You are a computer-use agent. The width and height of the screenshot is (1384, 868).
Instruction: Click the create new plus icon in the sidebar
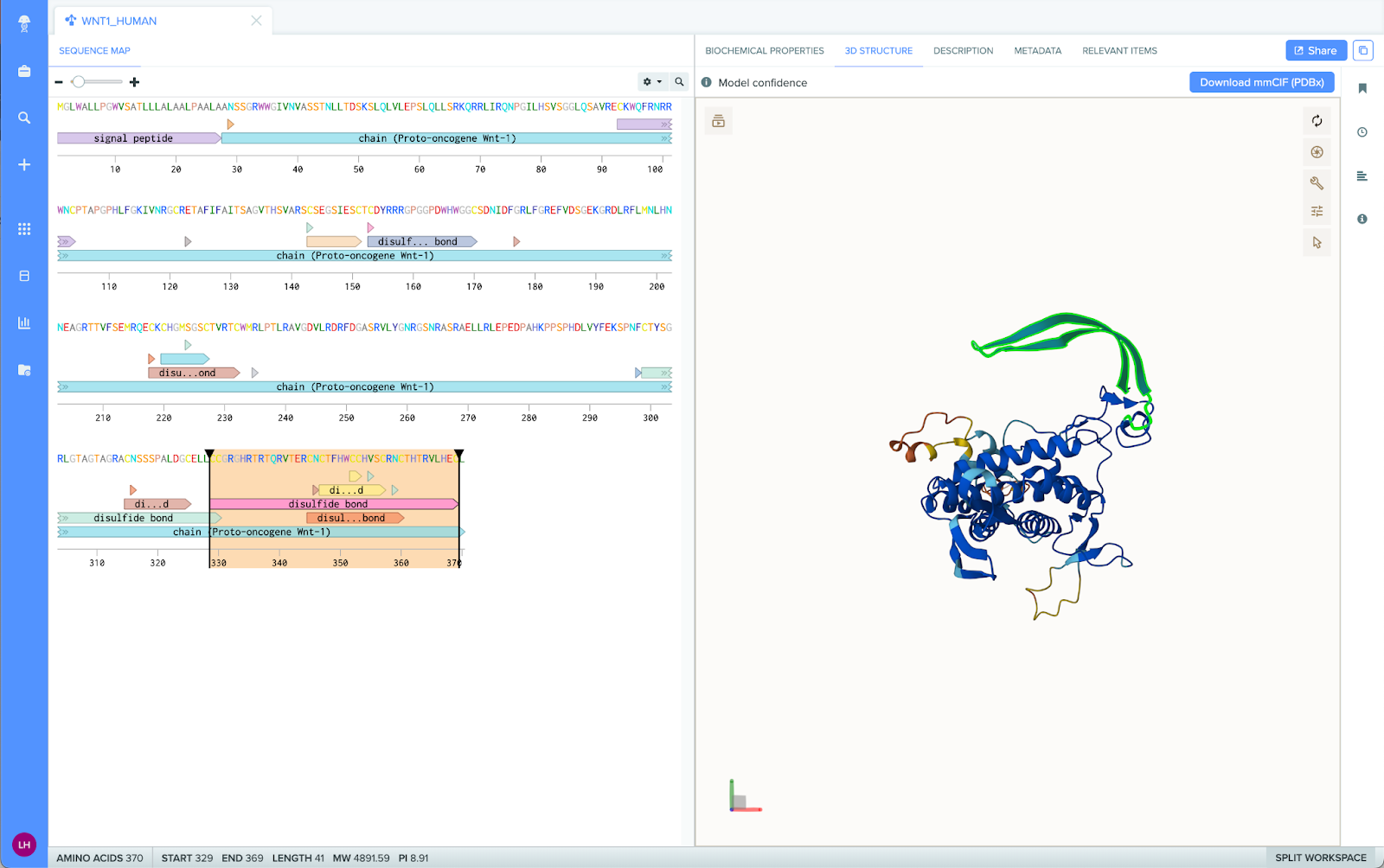coord(24,164)
